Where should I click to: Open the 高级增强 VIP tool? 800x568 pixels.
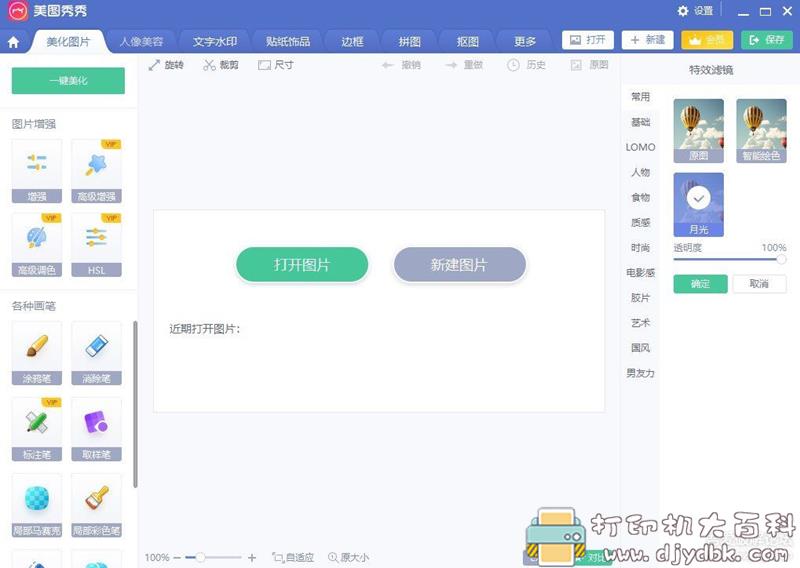[x=96, y=171]
